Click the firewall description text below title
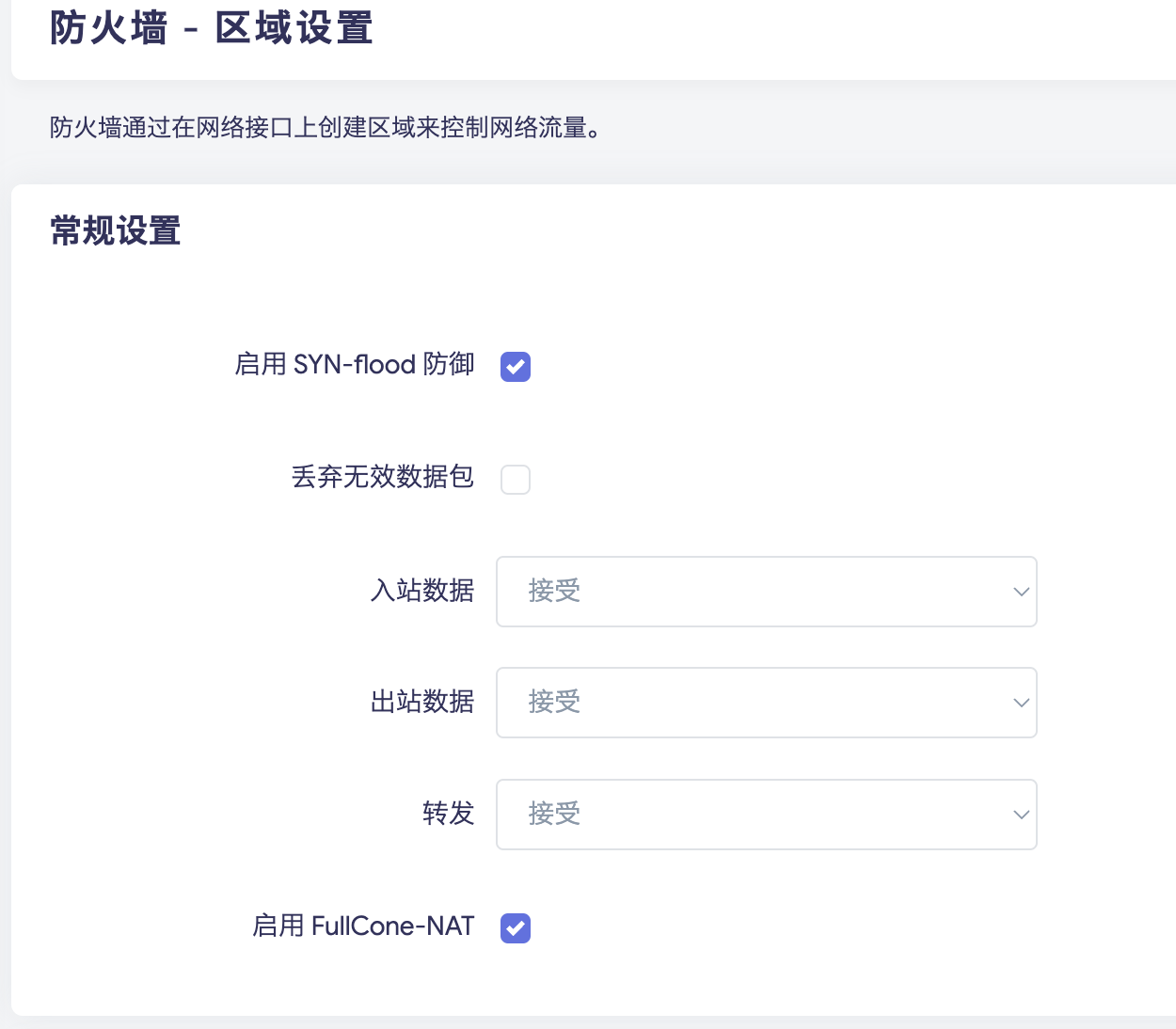Viewport: 1176px width, 1029px height. tap(325, 128)
